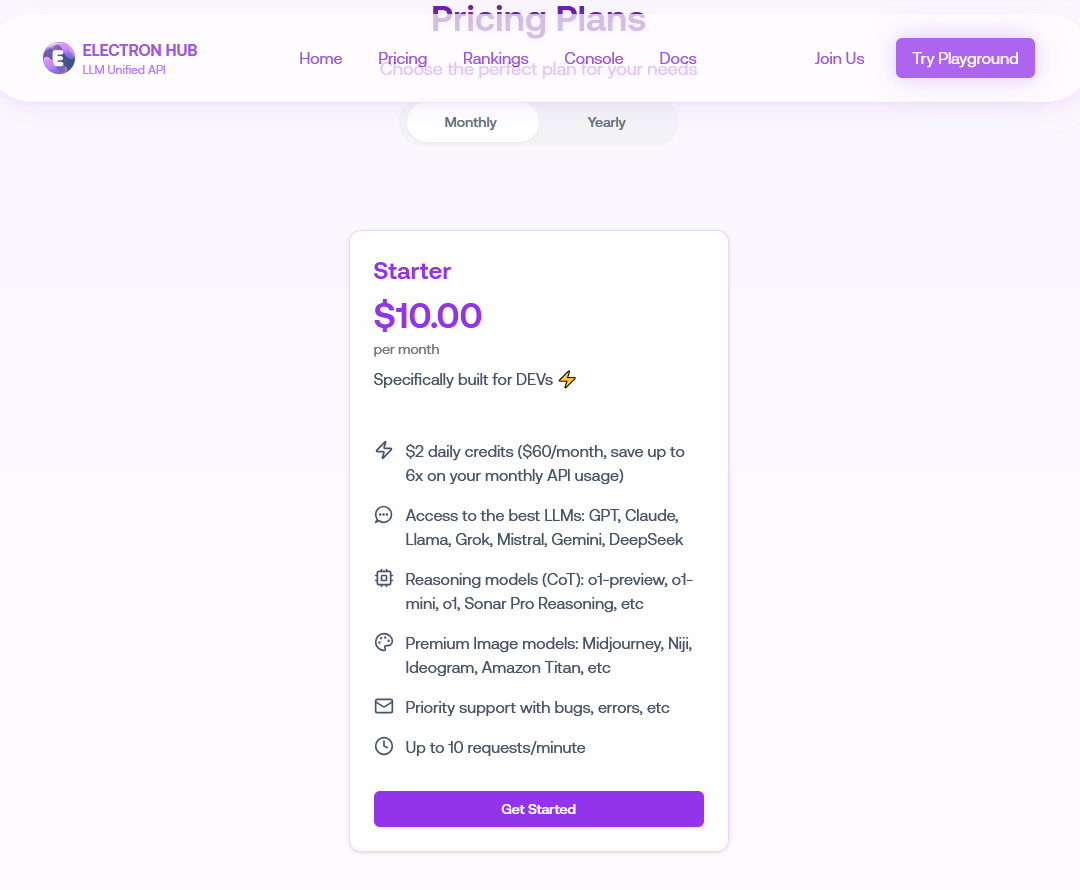This screenshot has width=1080, height=890.
Task: Click the envelope priority support icon
Action: coord(384,707)
